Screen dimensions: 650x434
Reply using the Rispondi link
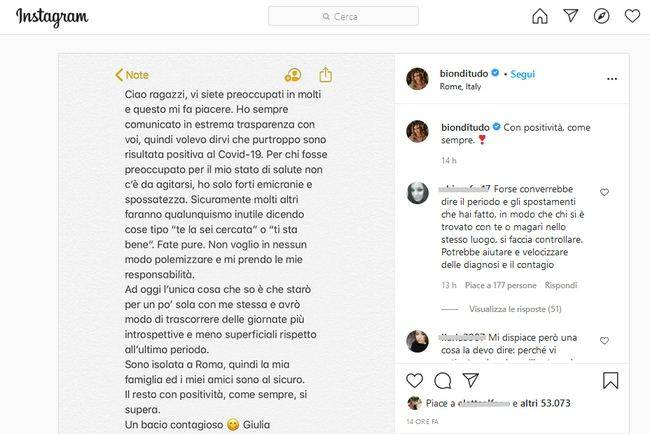click(560, 285)
